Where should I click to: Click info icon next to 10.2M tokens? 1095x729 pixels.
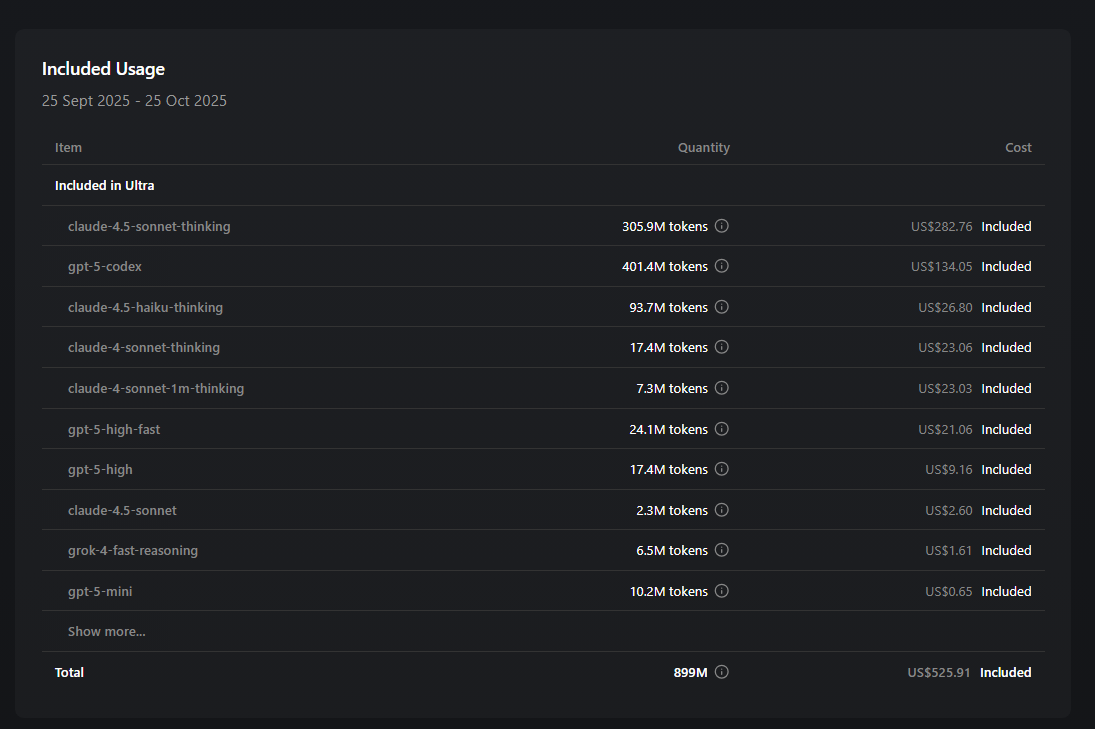[x=722, y=591]
